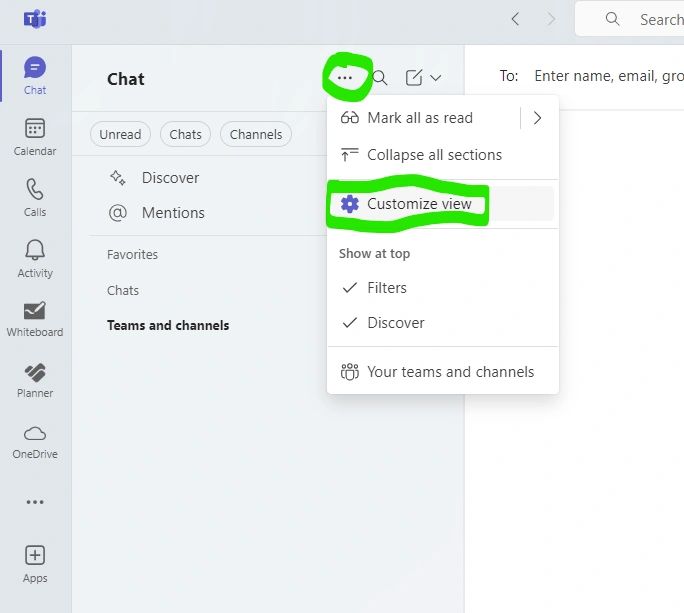Click the back navigation arrow
Screen dimensions: 684x613
[515, 19]
